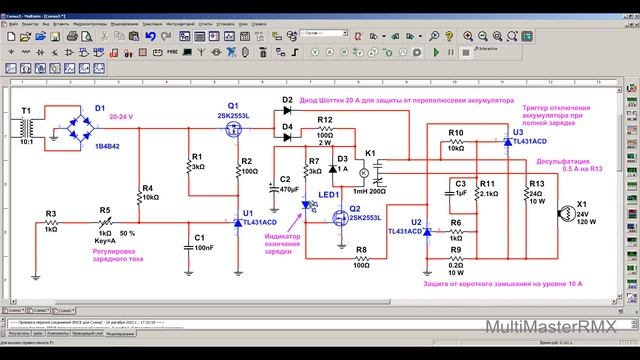Open the Grapher window icon
The height and width of the screenshot is (360, 640).
tap(229, 36)
